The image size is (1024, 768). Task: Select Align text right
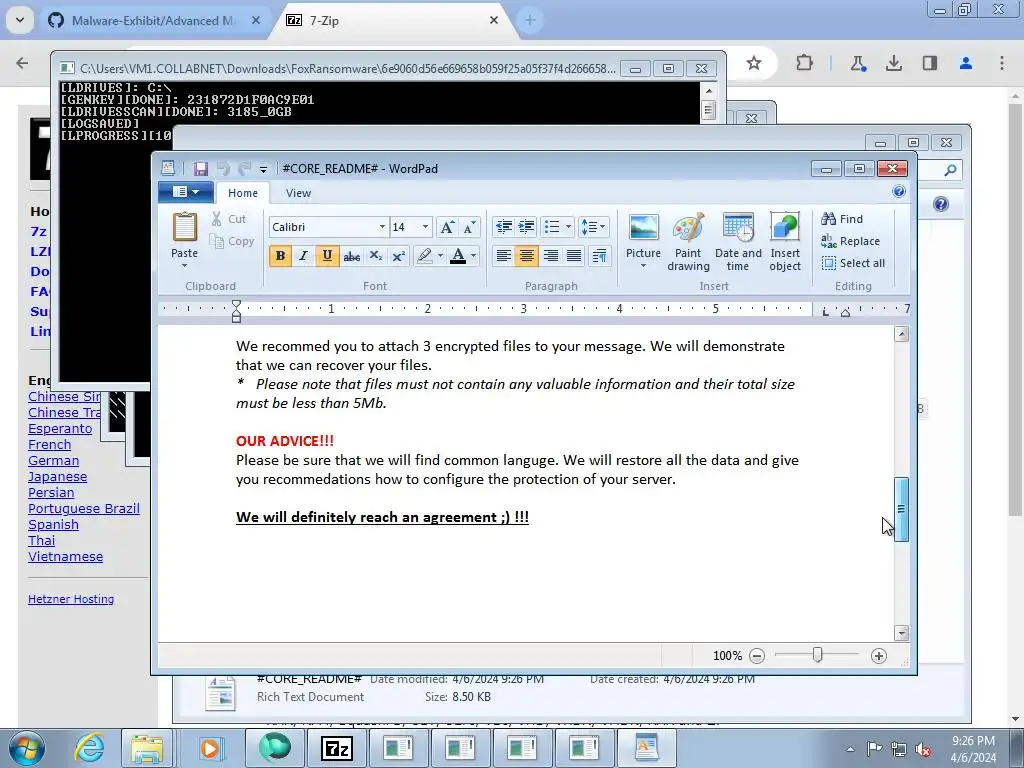coord(551,255)
